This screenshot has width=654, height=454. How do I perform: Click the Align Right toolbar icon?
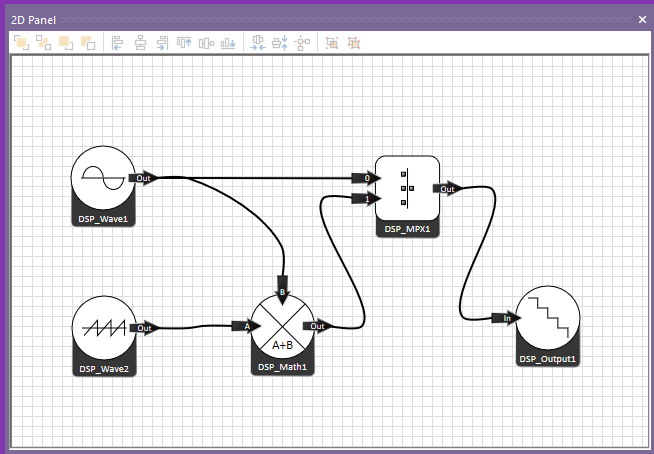tap(162, 42)
